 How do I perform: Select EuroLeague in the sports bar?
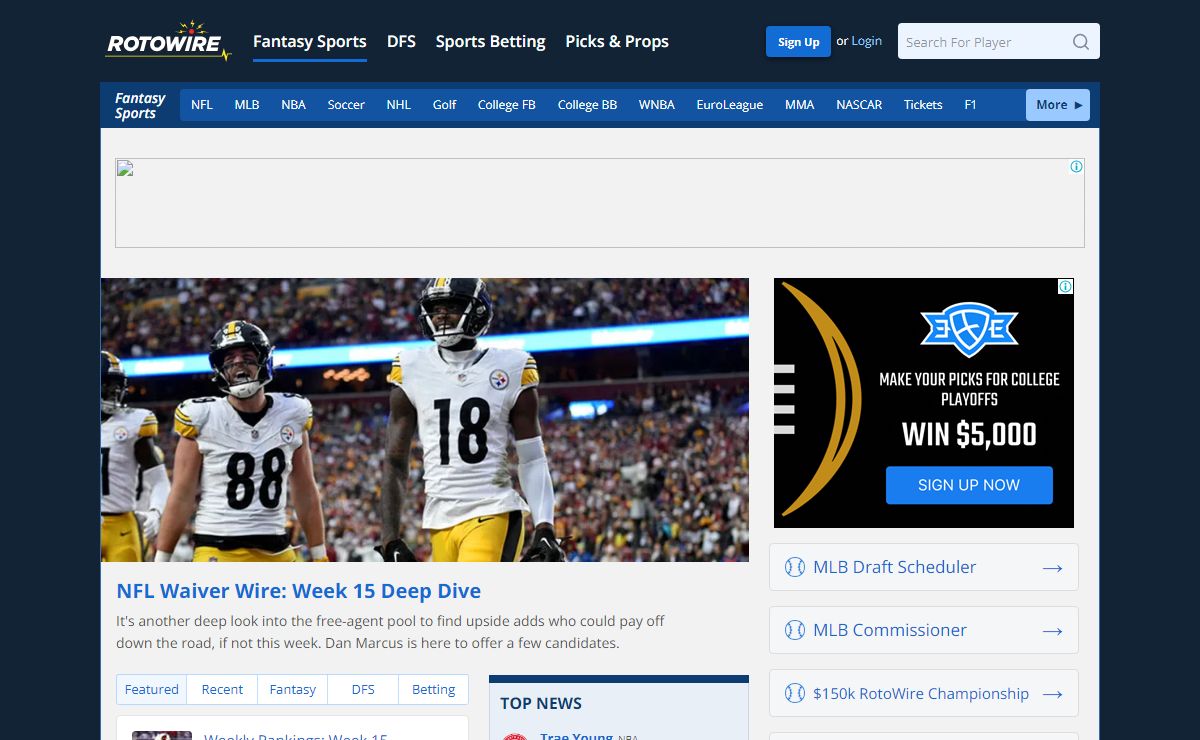730,105
